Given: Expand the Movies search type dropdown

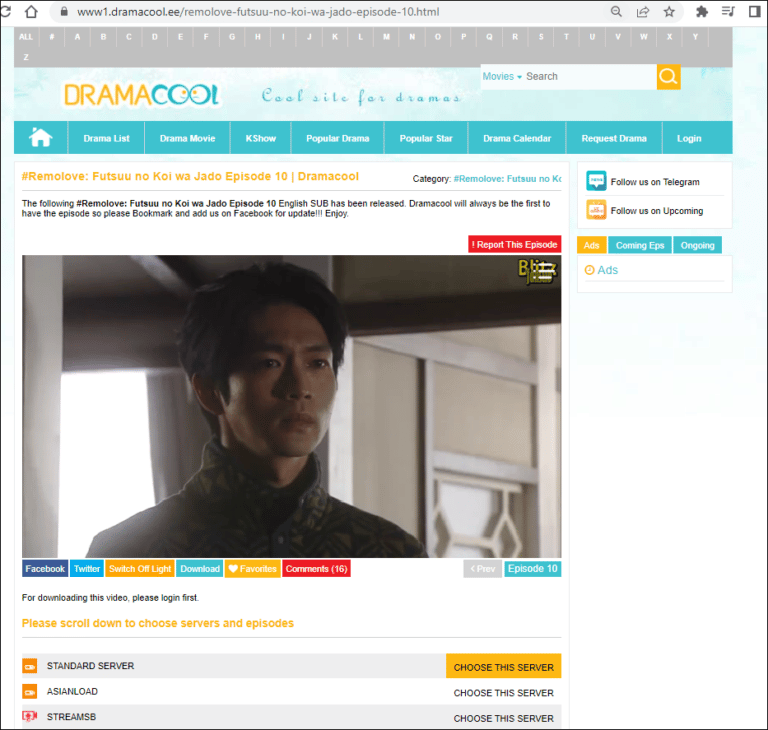Looking at the screenshot, I should point(502,76).
